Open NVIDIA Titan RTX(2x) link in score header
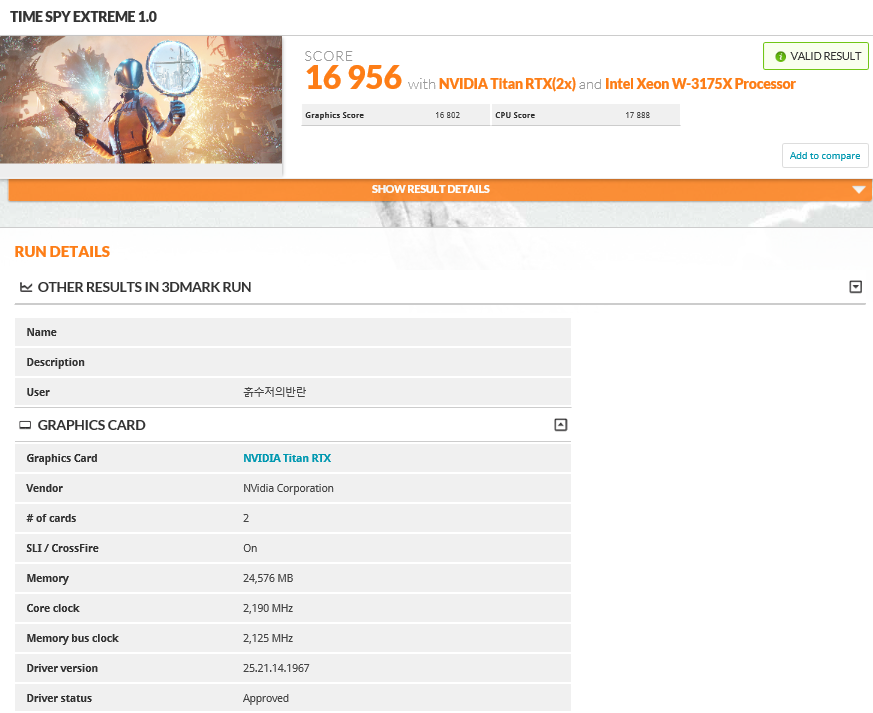 point(507,84)
